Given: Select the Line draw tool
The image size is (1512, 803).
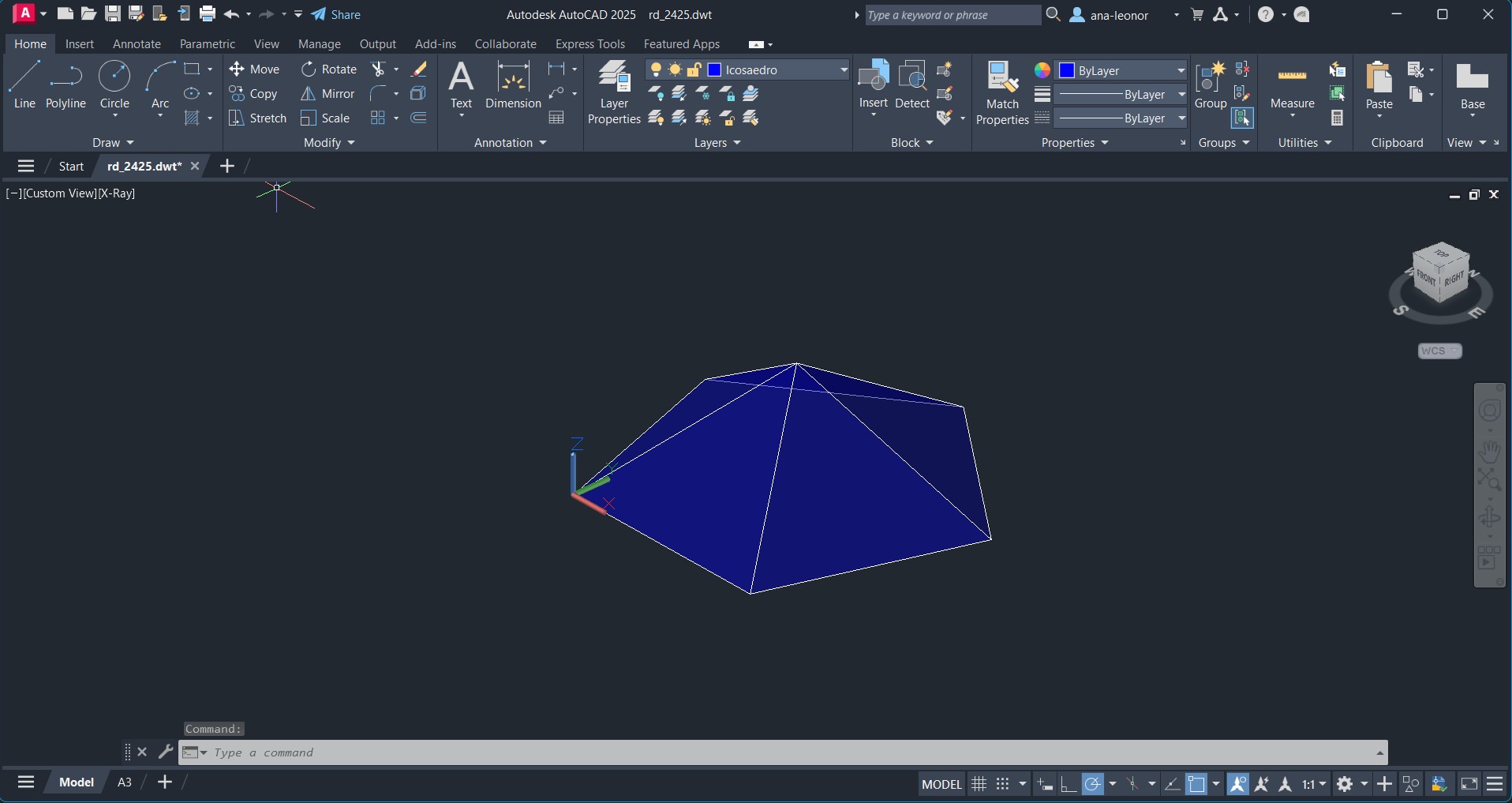Looking at the screenshot, I should click(24, 84).
